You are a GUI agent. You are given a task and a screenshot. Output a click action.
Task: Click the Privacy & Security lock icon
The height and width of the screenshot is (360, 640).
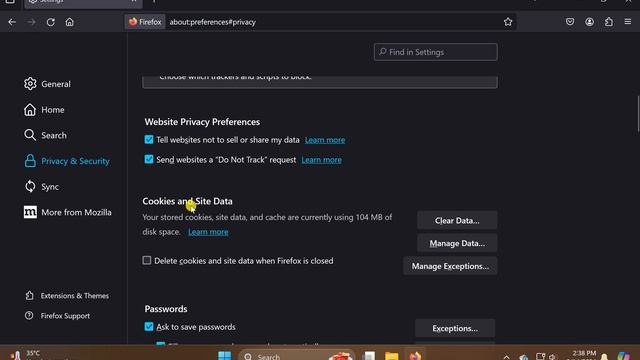point(30,161)
